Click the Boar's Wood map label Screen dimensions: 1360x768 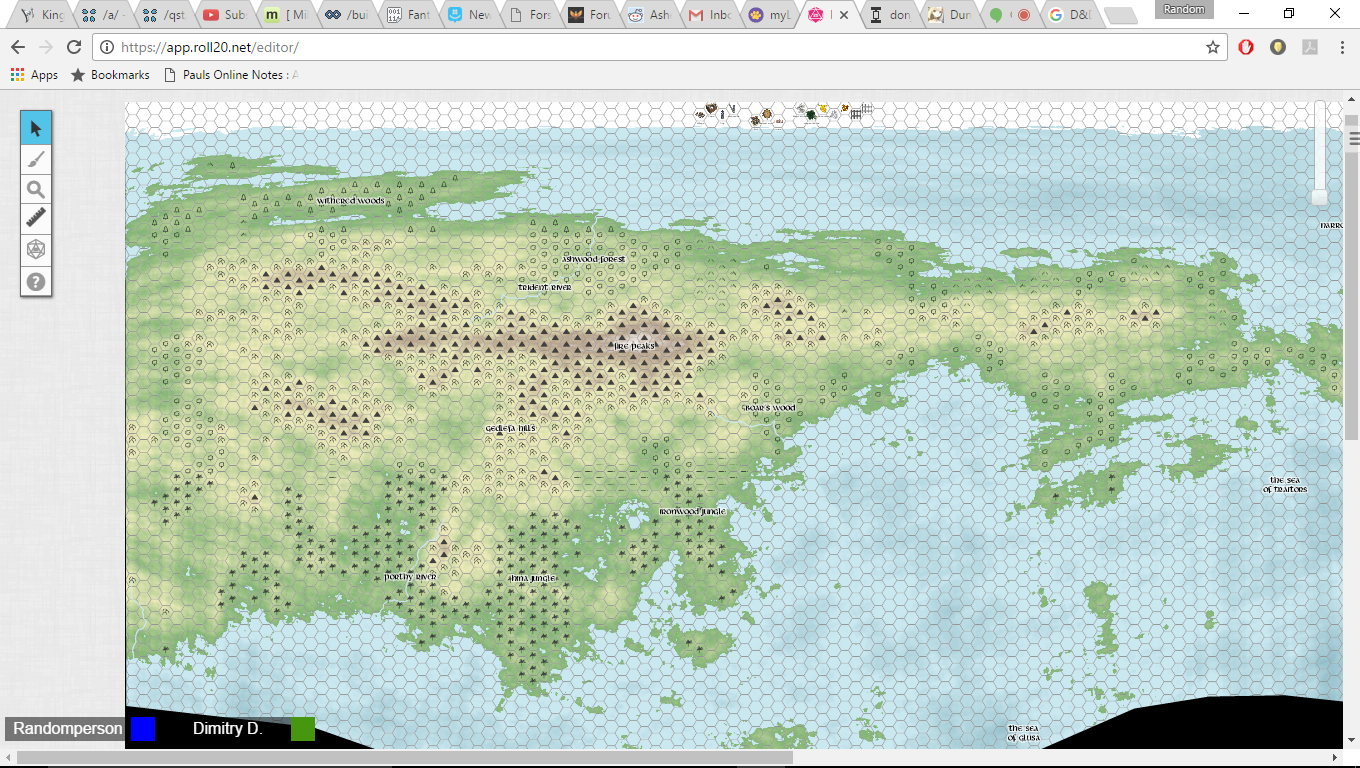768,408
